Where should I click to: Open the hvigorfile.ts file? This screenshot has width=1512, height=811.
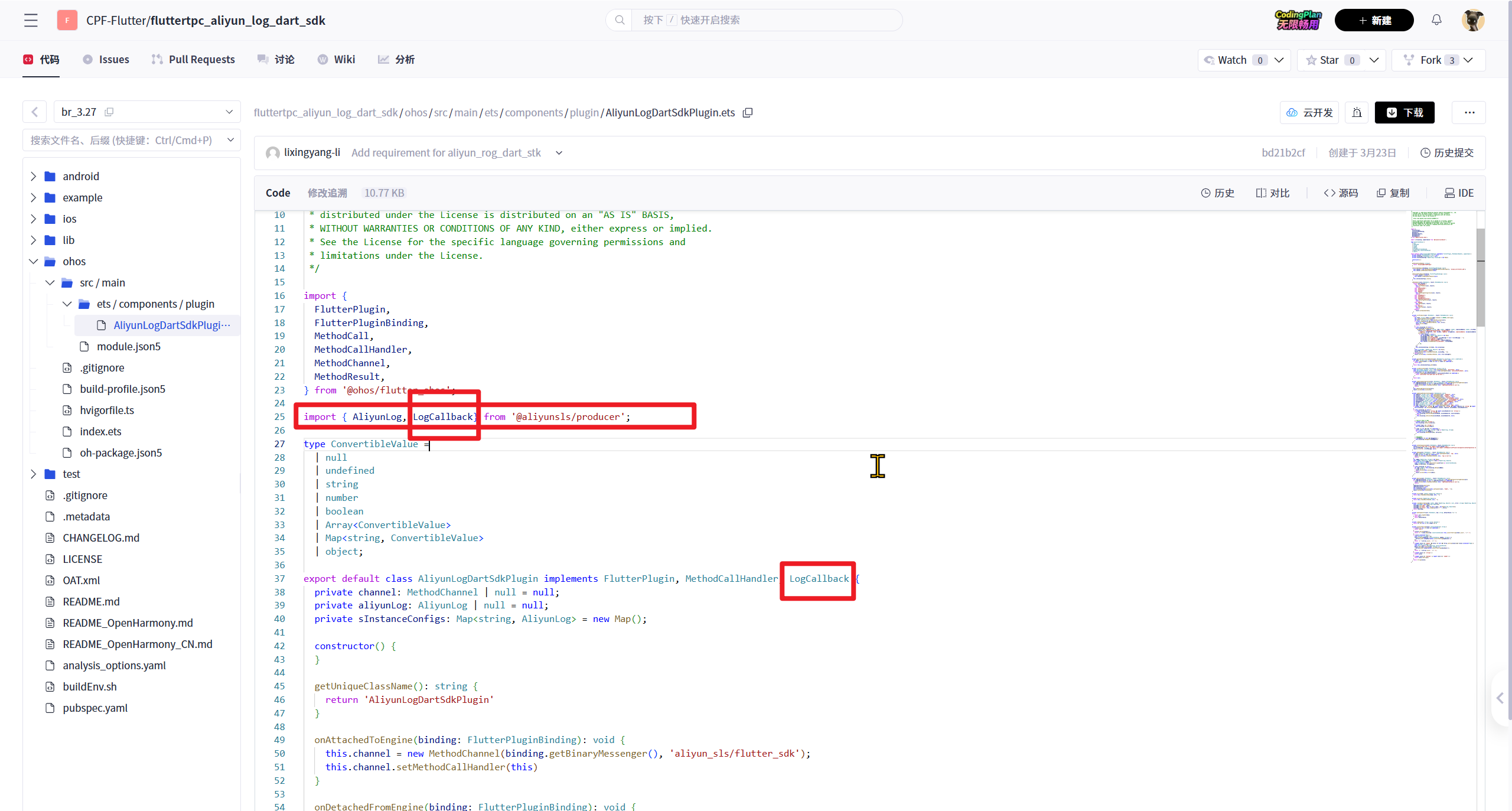[107, 410]
